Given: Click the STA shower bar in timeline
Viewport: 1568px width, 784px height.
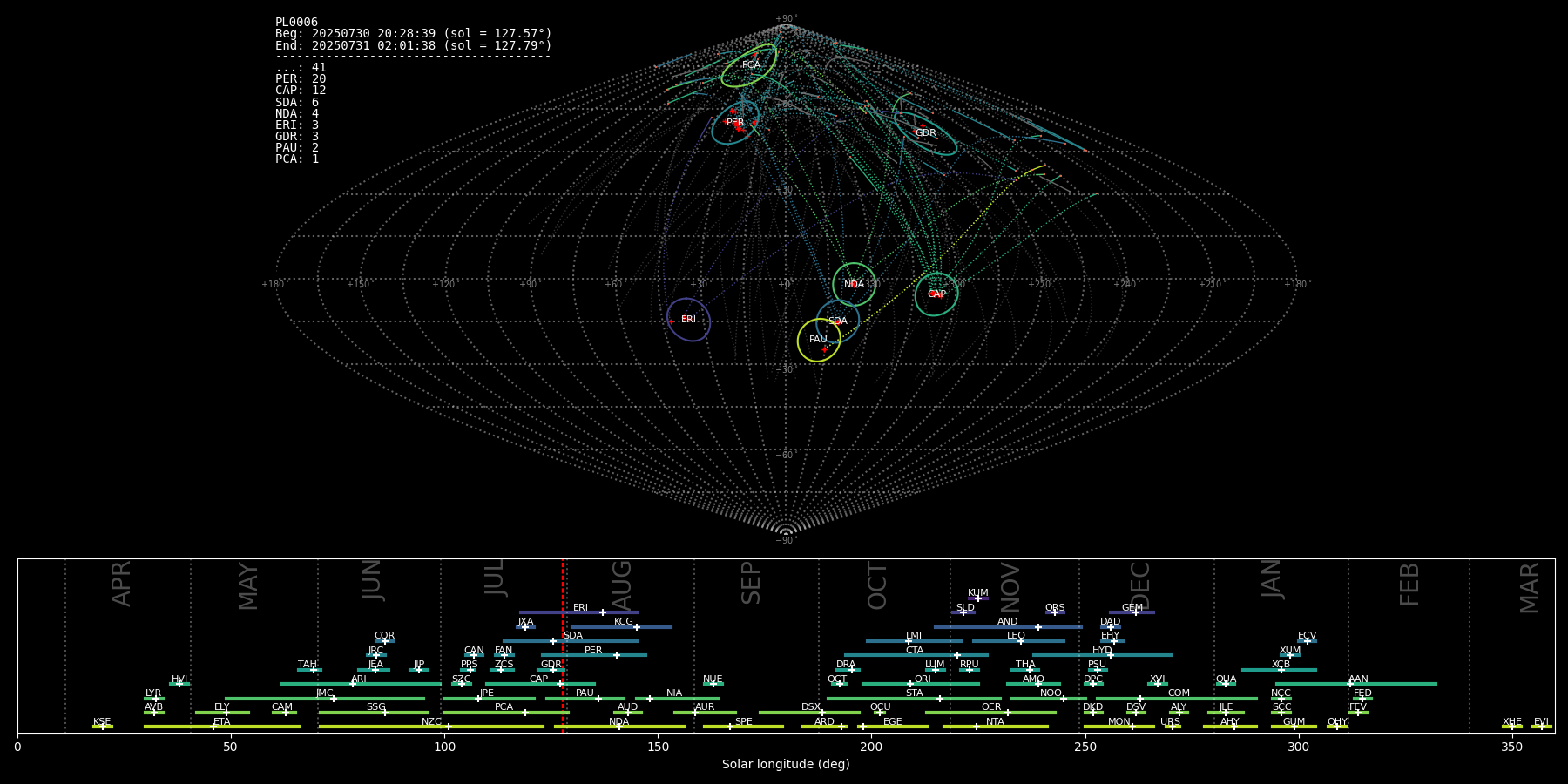Looking at the screenshot, I should (915, 699).
